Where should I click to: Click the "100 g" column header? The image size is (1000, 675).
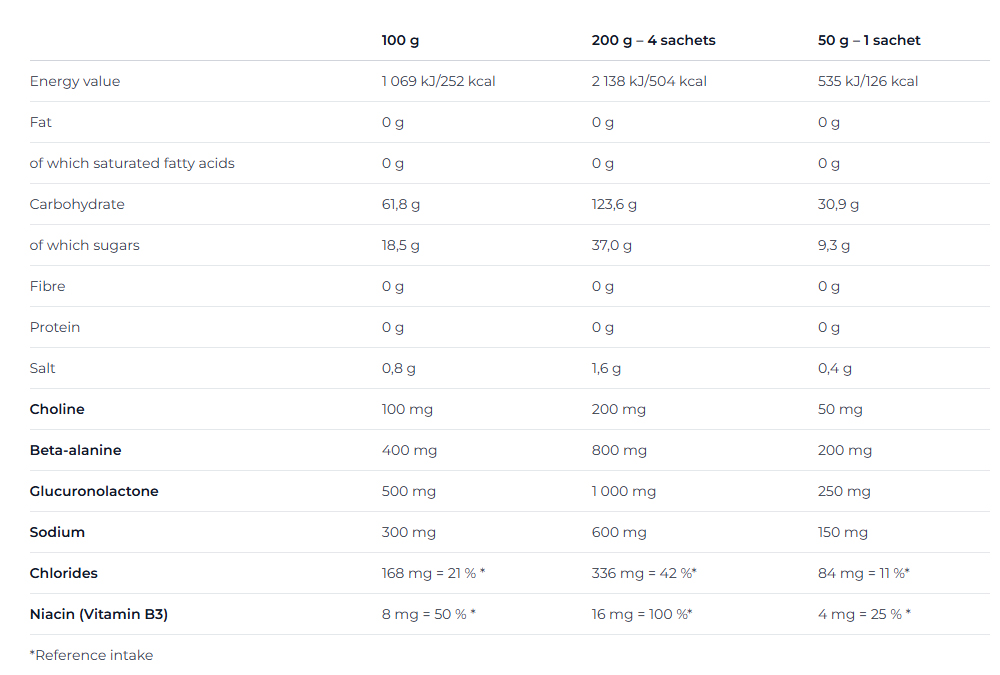click(x=400, y=41)
